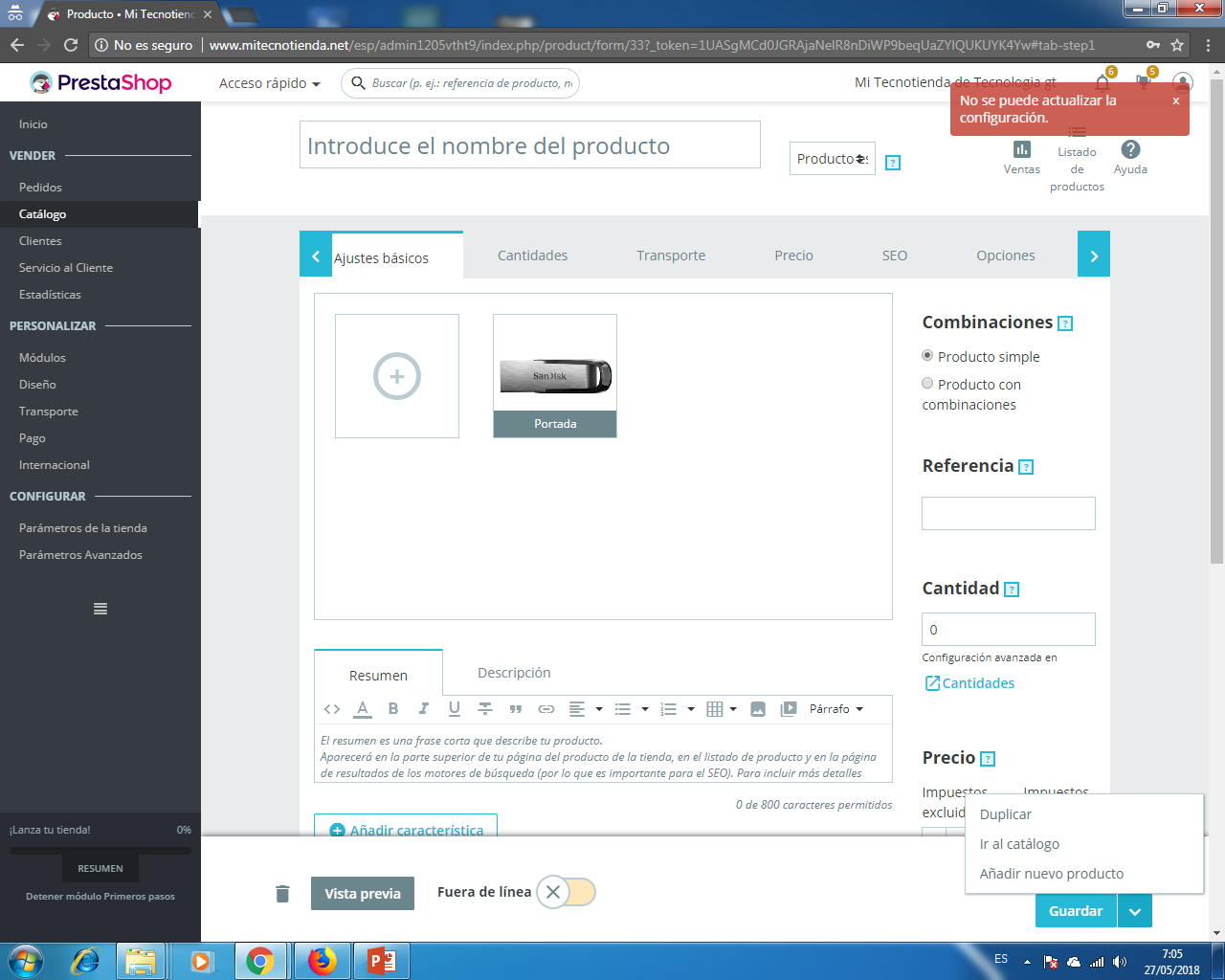Expand the numbered list dropdown arrow

(691, 709)
